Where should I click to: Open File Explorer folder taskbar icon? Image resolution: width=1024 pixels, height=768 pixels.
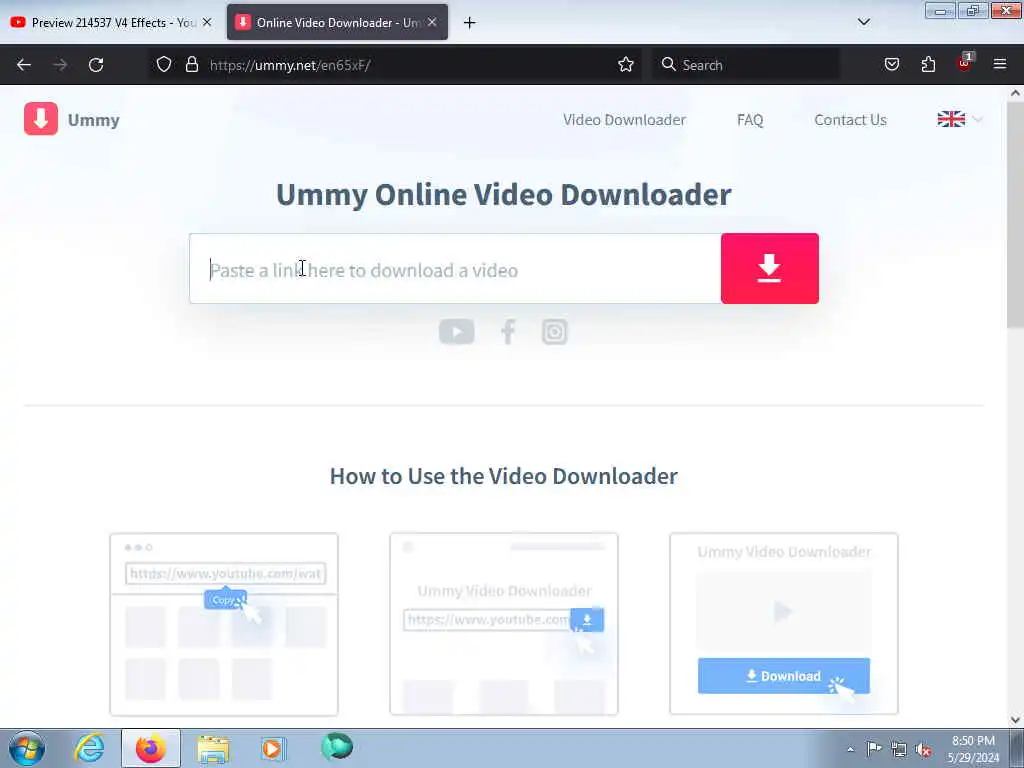pyautogui.click(x=214, y=748)
